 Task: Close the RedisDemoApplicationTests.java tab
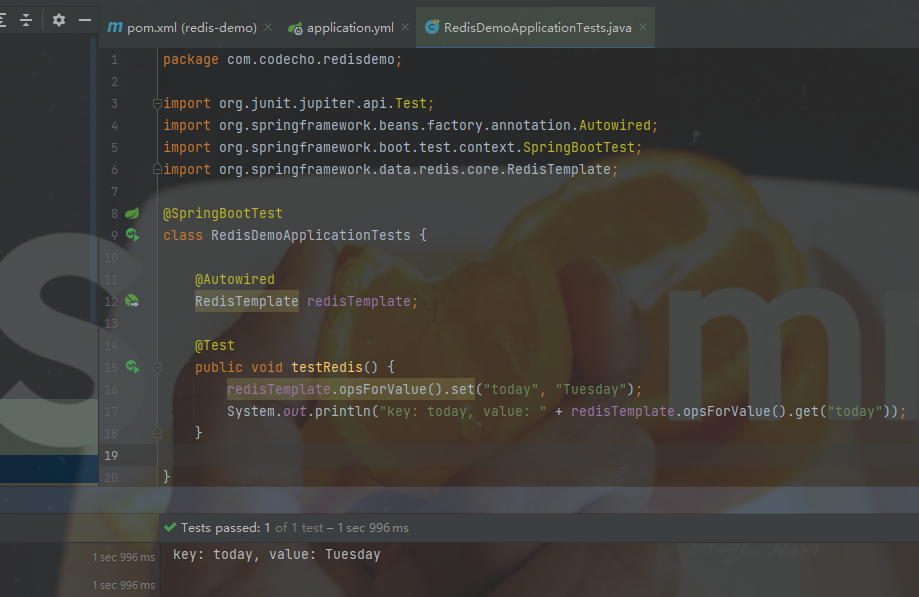643,27
